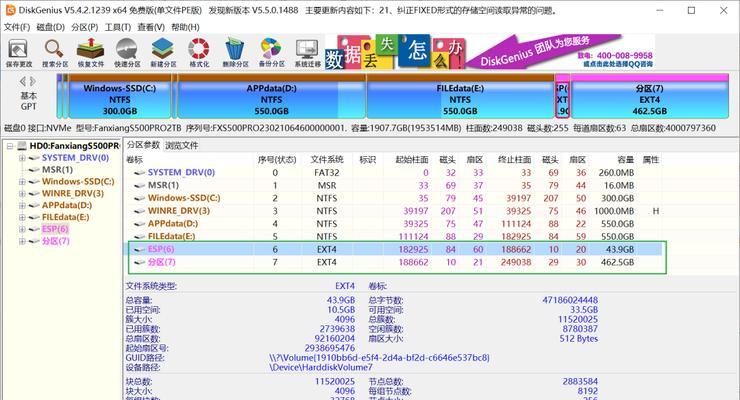Click the DiskGenius team advertisement banner

[x=489, y=51]
